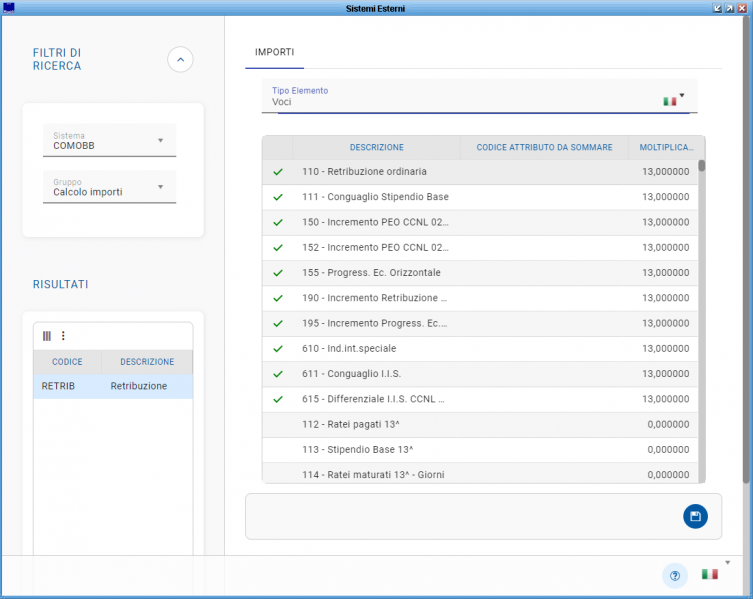Collapse the Filtri di Ricerca section
This screenshot has height=599, width=753.
[x=180, y=60]
